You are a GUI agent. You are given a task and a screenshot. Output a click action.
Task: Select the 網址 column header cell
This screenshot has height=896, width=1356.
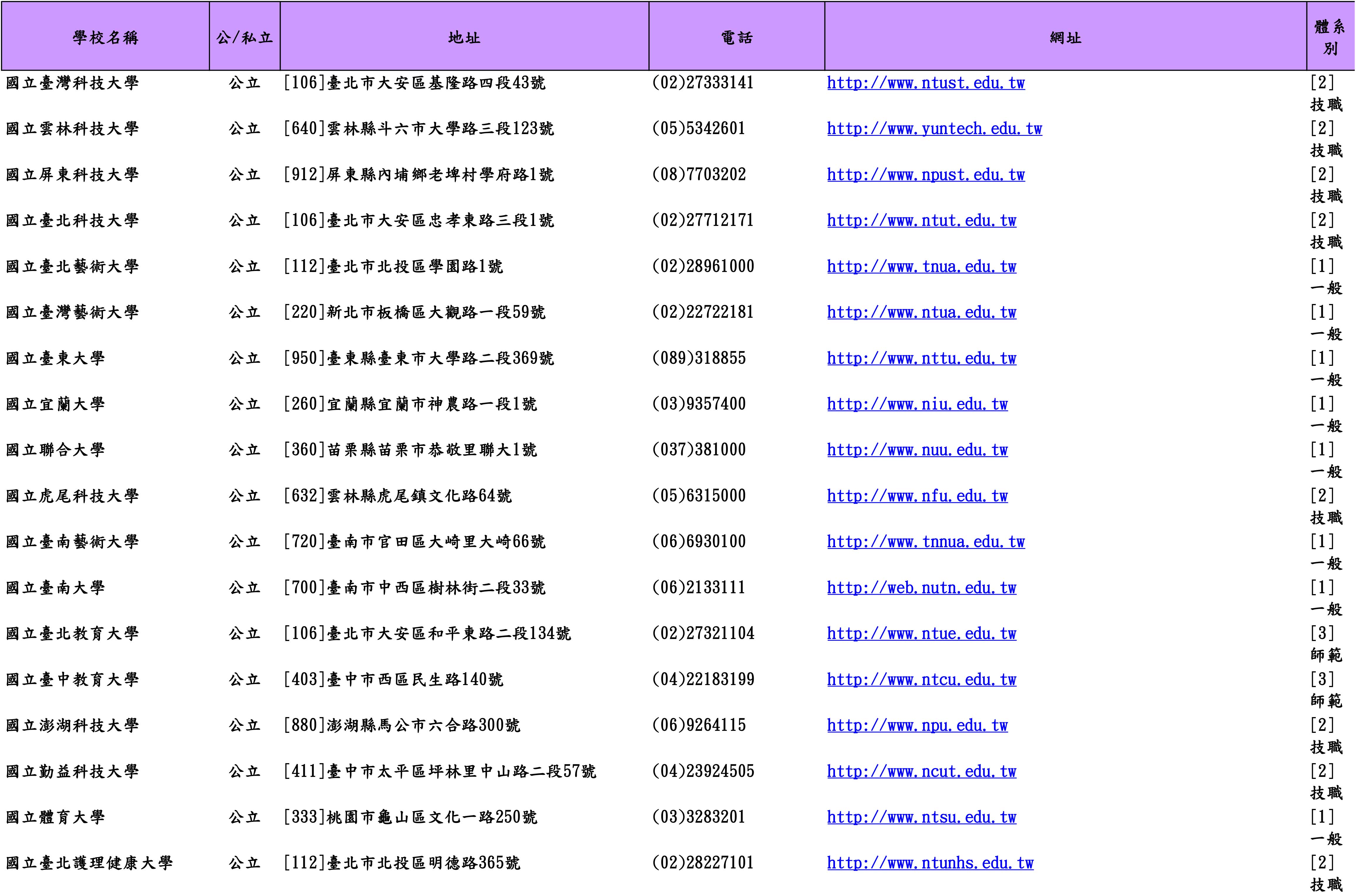click(1065, 38)
